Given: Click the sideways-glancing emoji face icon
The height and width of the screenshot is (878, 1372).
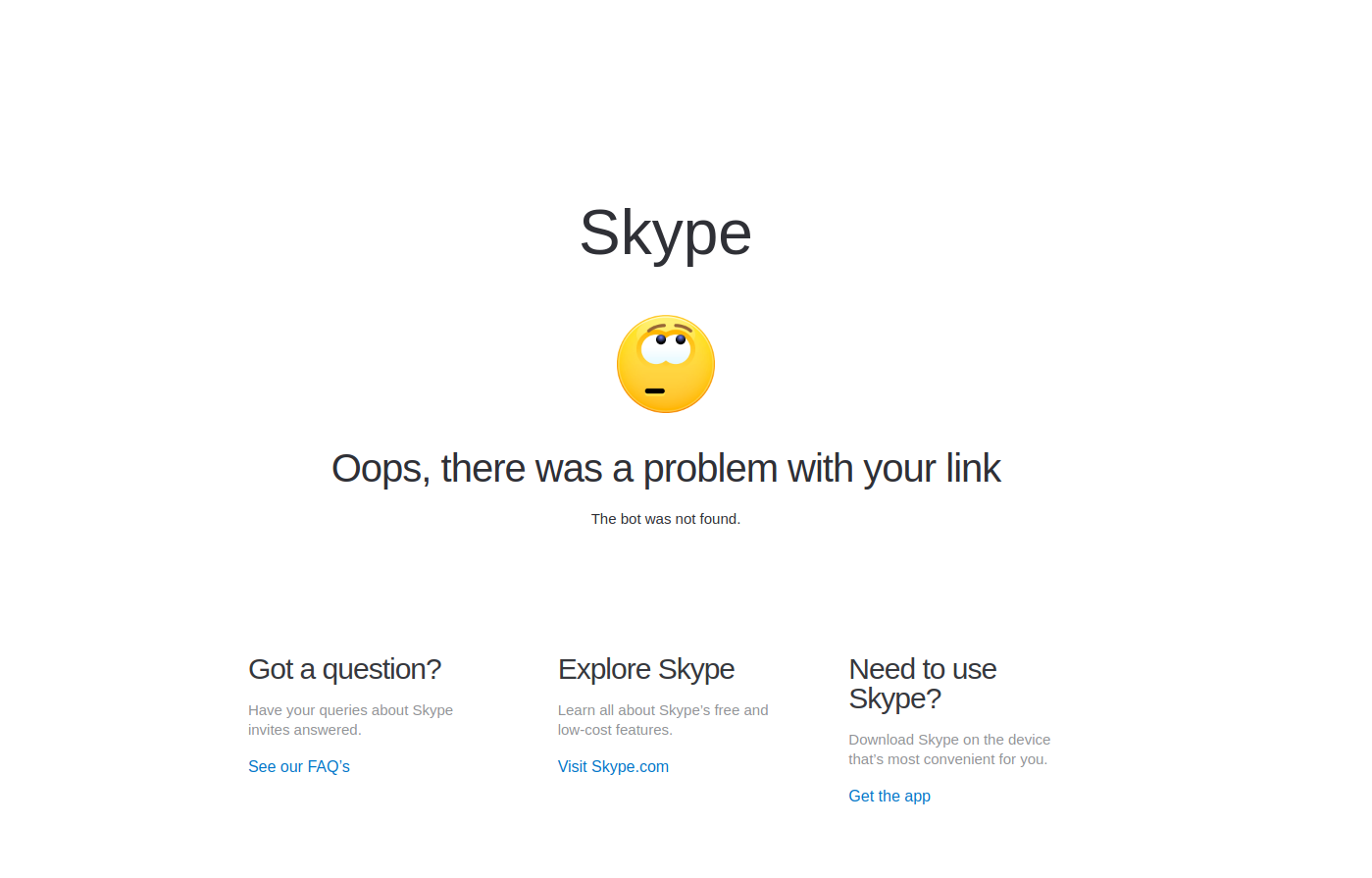Looking at the screenshot, I should 666,363.
